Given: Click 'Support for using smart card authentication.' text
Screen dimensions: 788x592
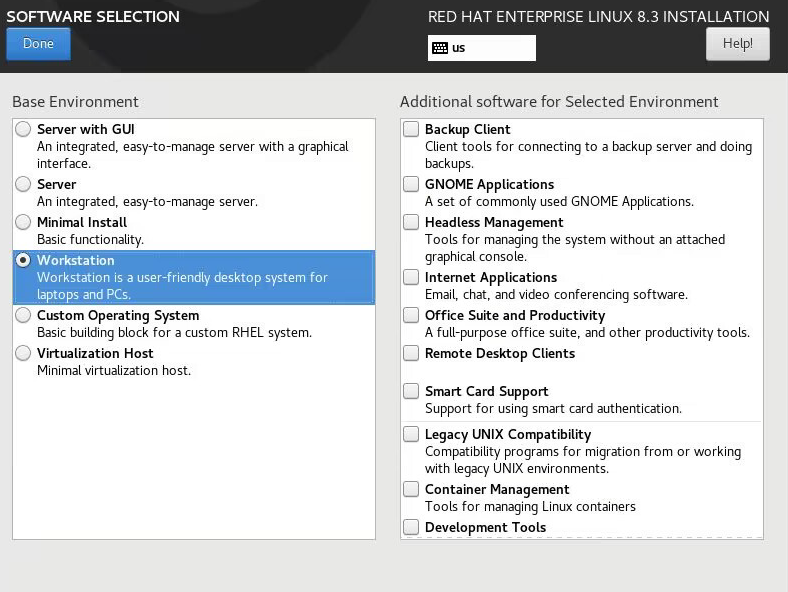Looking at the screenshot, I should [553, 409].
